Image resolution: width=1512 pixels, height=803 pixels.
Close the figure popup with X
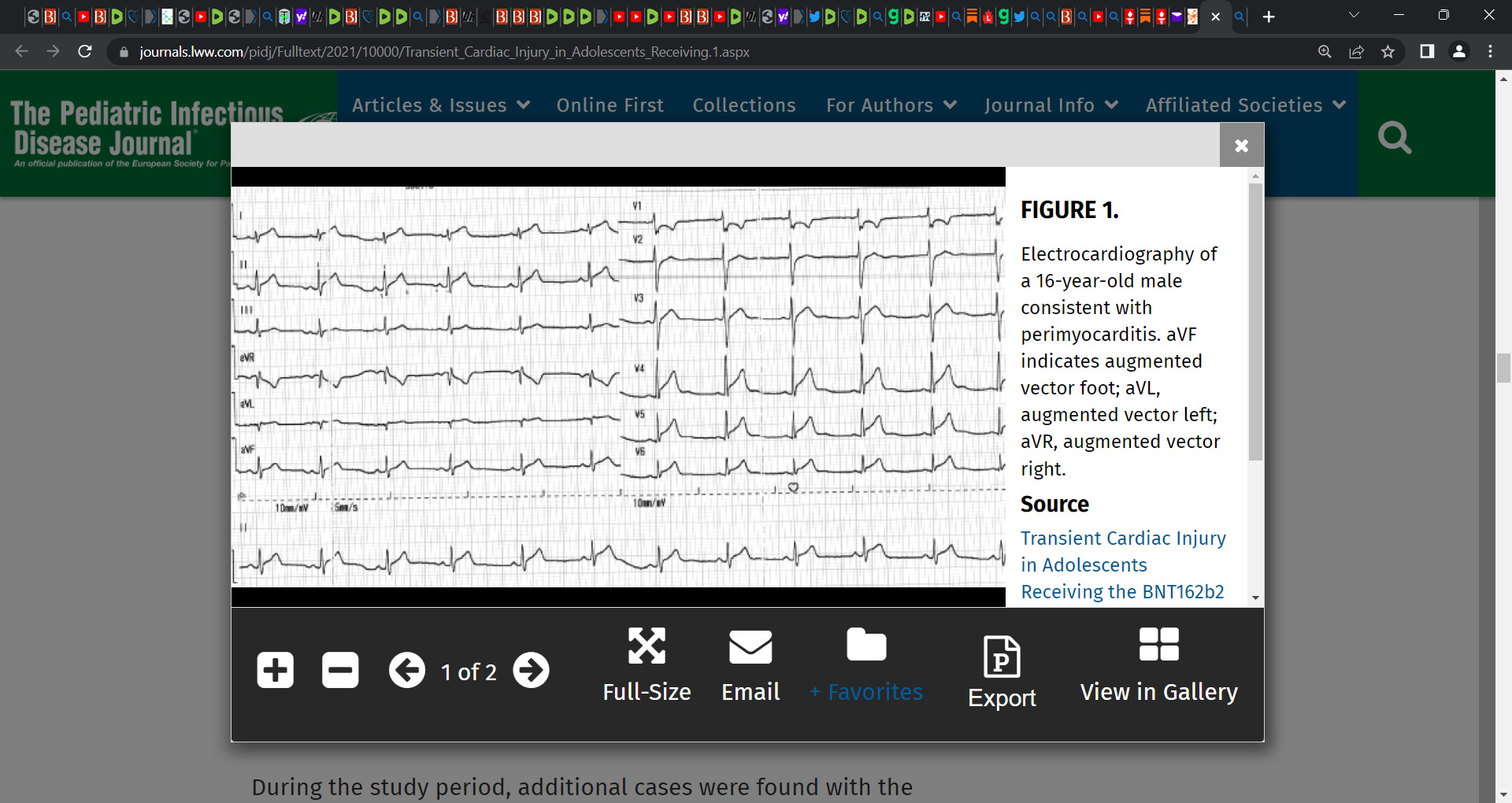pyautogui.click(x=1242, y=146)
